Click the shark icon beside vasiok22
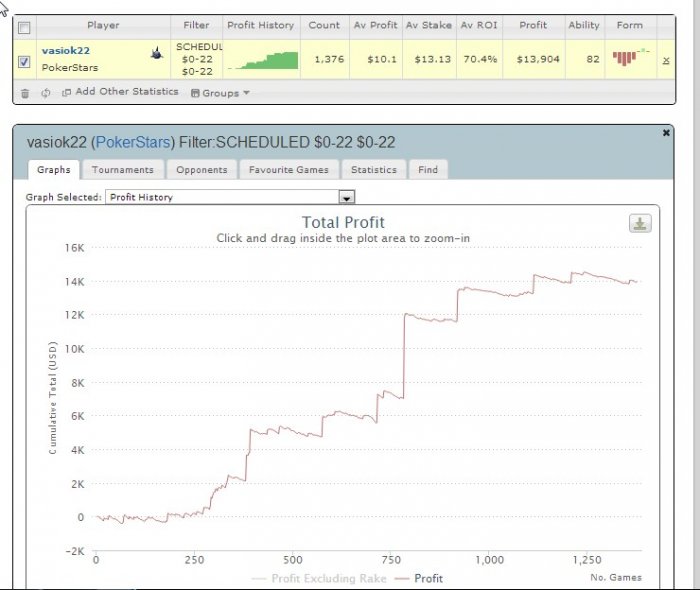The image size is (700, 590). pos(157,54)
